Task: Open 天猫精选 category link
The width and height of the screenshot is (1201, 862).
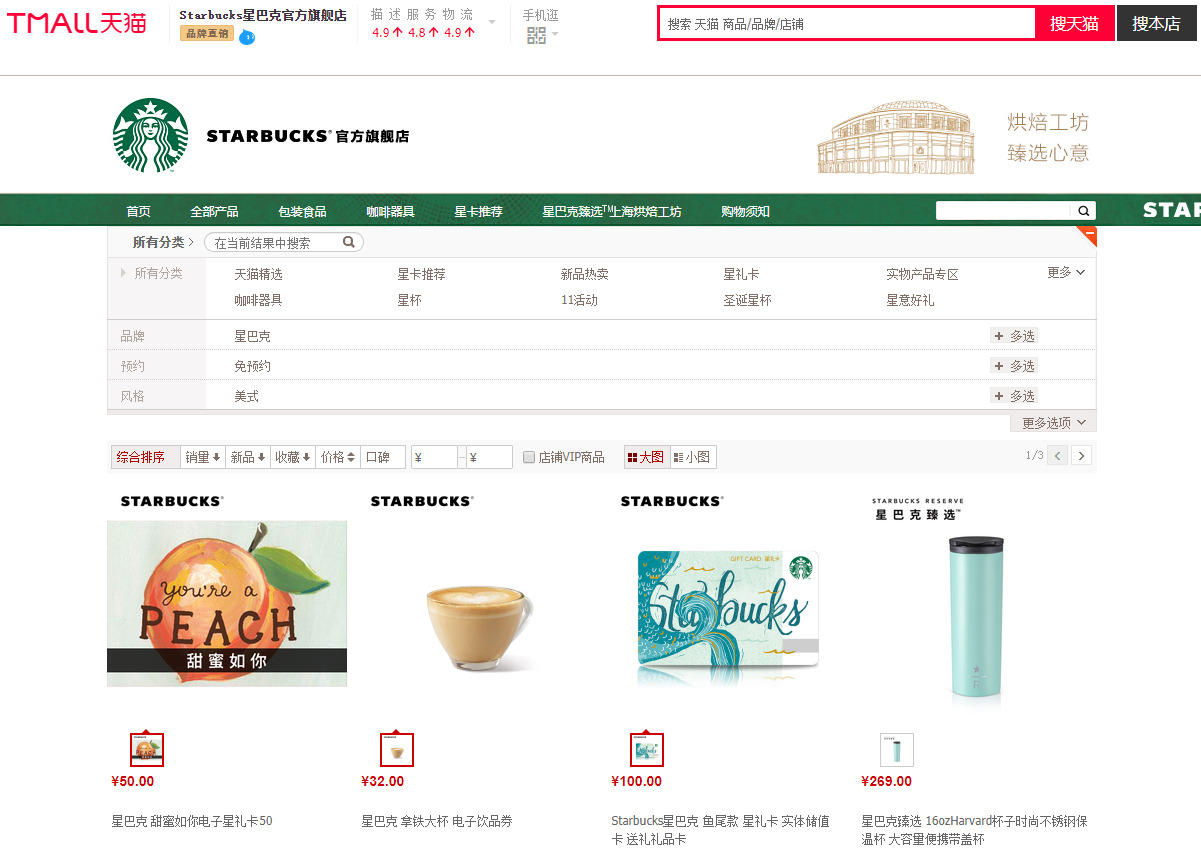Action: pos(259,274)
